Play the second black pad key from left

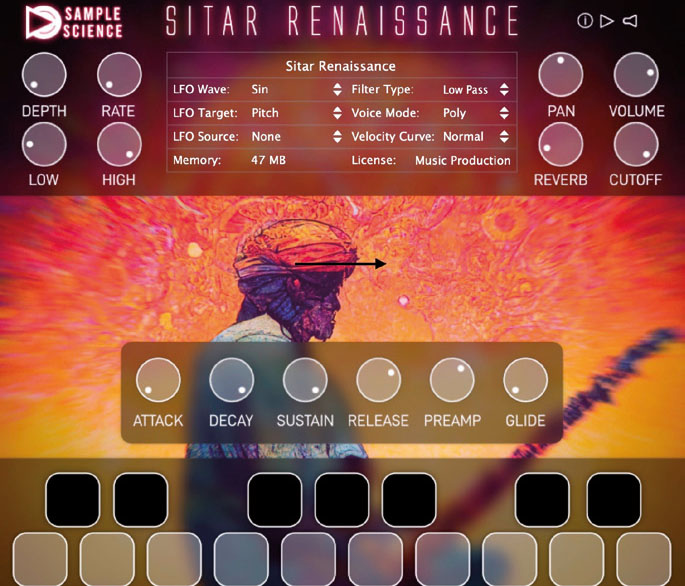point(141,499)
